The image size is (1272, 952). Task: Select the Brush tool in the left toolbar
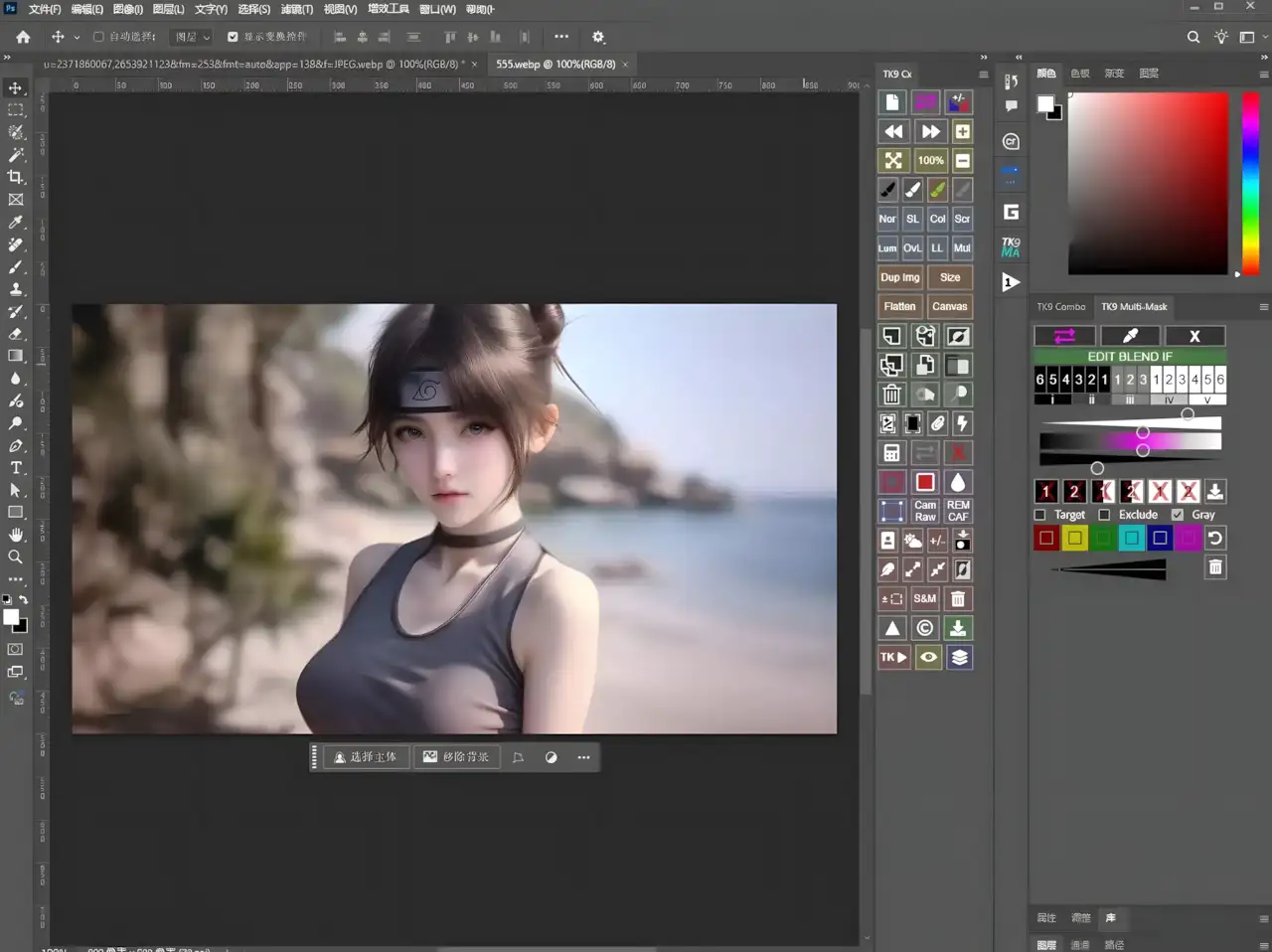tap(16, 267)
